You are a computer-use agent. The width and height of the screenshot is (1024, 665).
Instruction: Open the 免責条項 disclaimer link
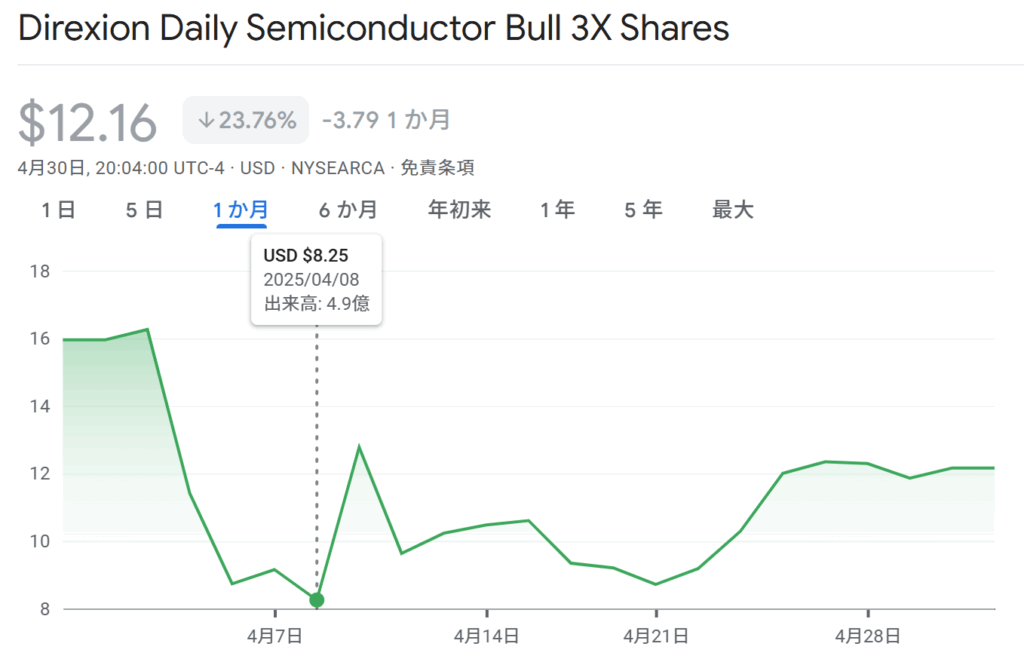pos(437,168)
